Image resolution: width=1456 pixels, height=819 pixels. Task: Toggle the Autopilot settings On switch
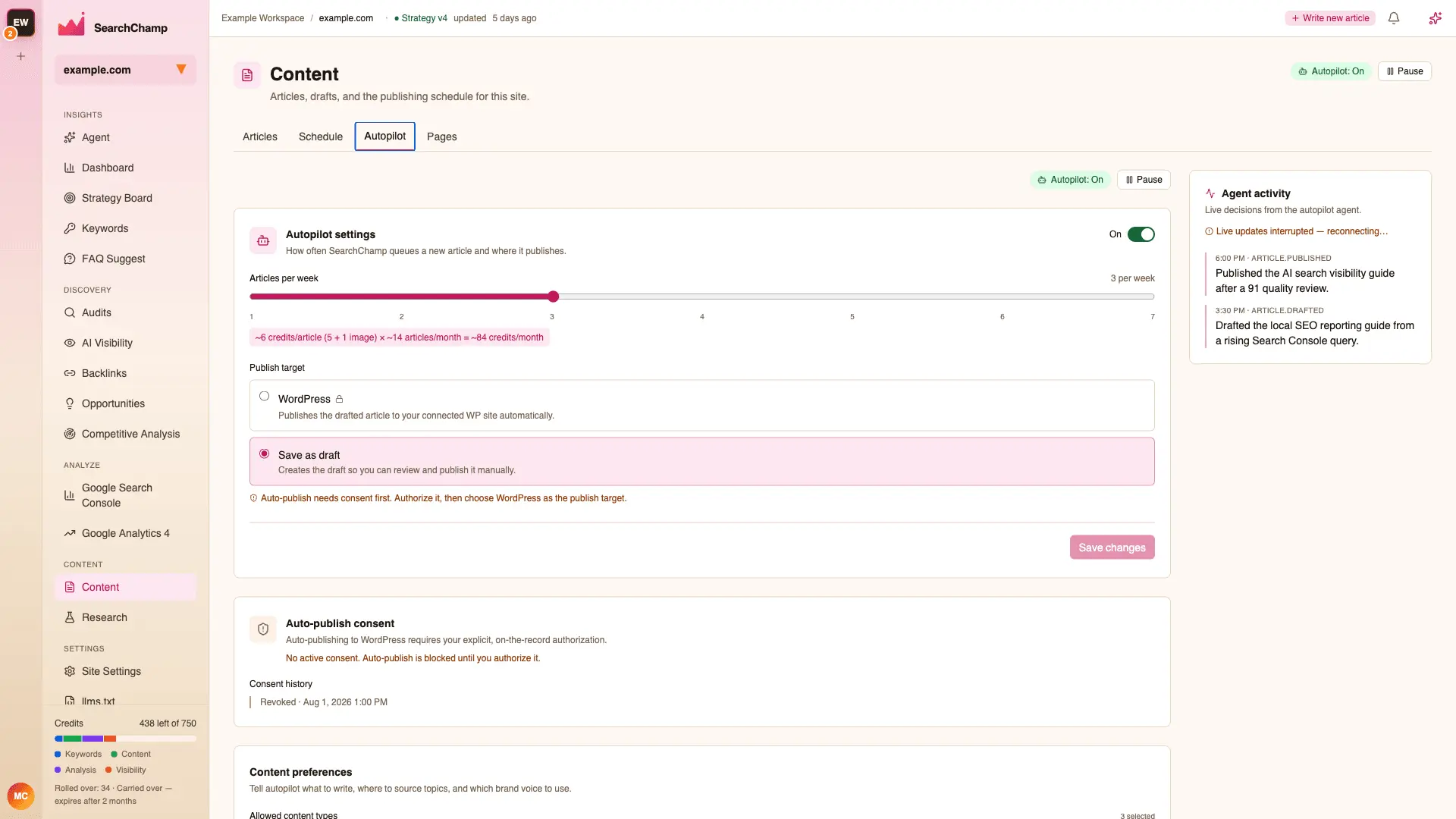(1141, 234)
